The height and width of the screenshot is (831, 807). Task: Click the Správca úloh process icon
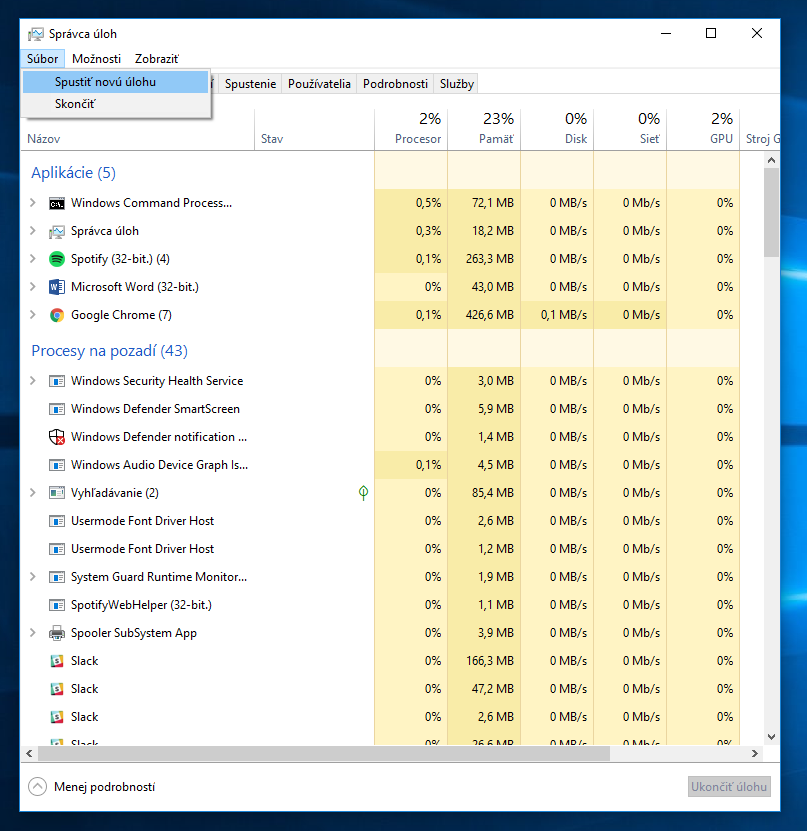coord(57,232)
